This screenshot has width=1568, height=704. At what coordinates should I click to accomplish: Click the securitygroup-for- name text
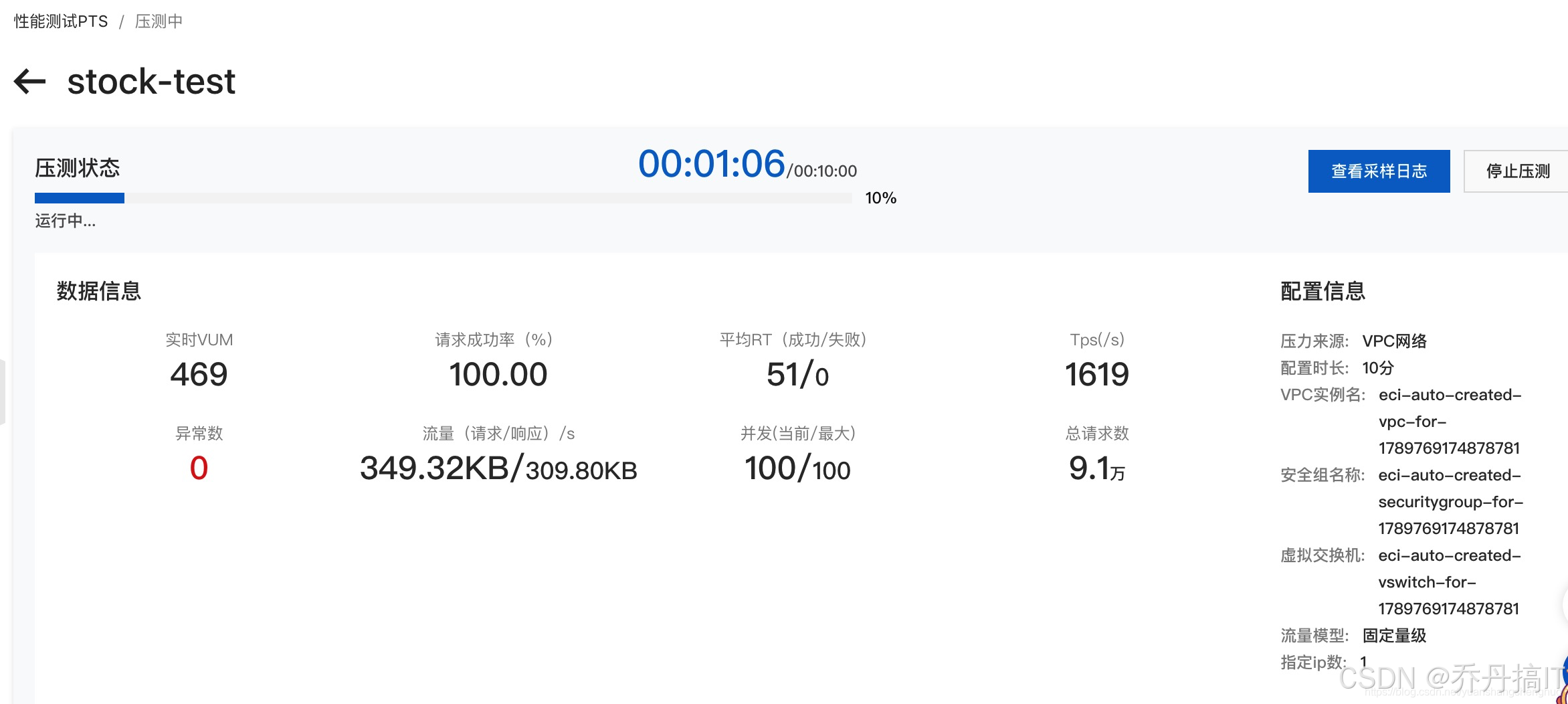pyautogui.click(x=1451, y=502)
